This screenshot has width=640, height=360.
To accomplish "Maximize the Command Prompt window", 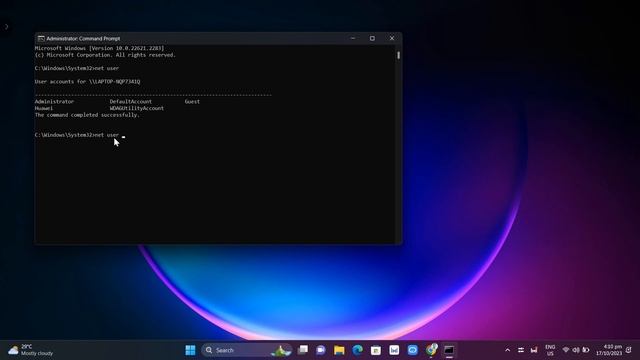I will pyautogui.click(x=372, y=38).
